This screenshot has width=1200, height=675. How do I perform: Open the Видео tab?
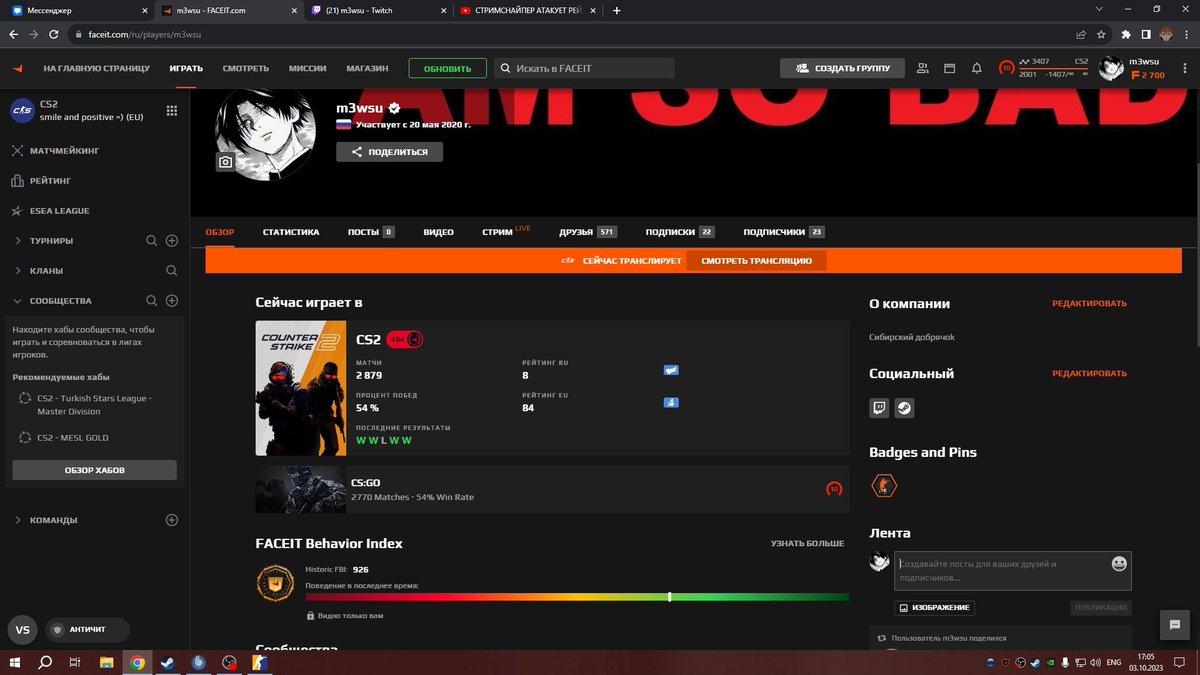(x=438, y=232)
